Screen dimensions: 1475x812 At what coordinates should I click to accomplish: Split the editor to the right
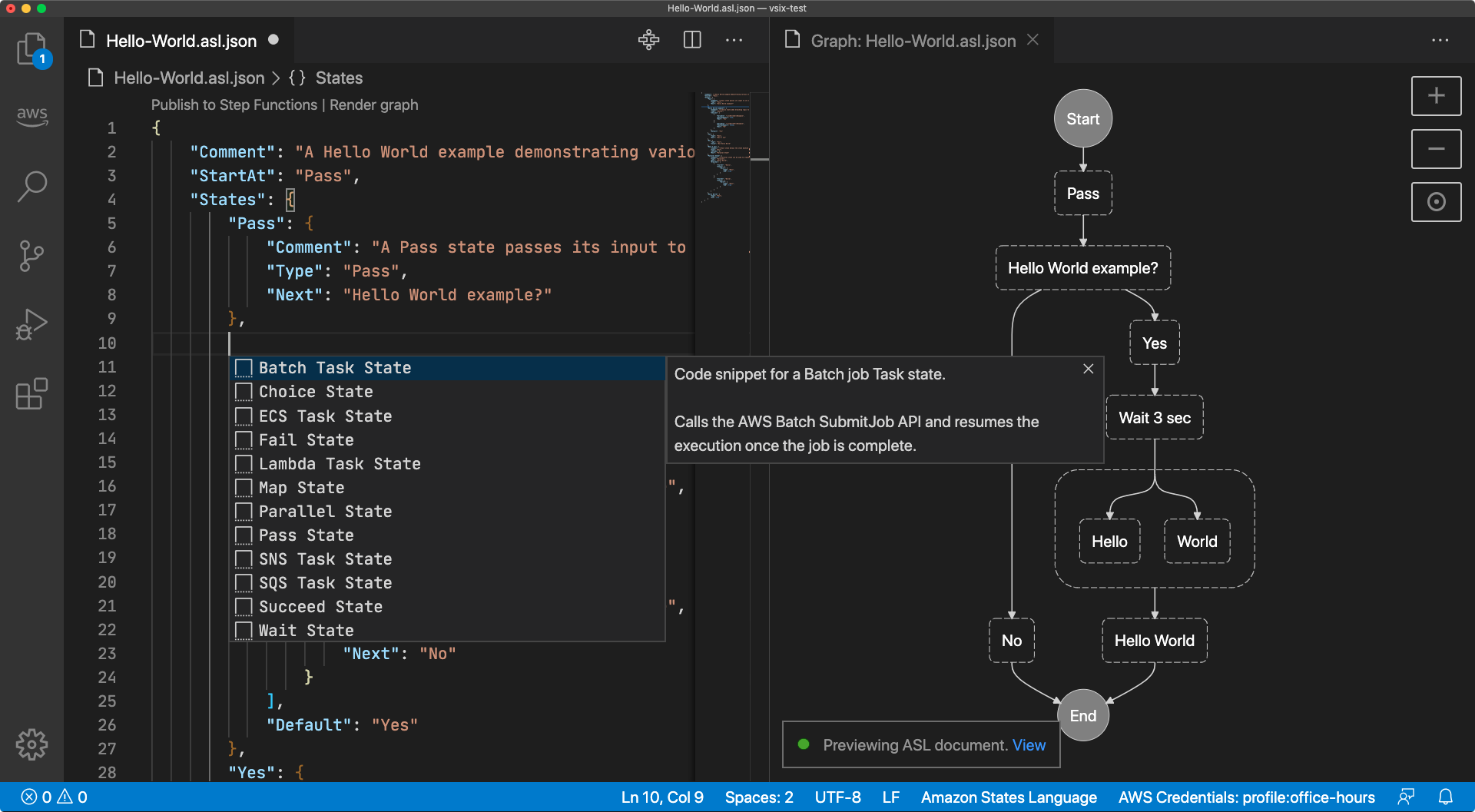coord(692,40)
